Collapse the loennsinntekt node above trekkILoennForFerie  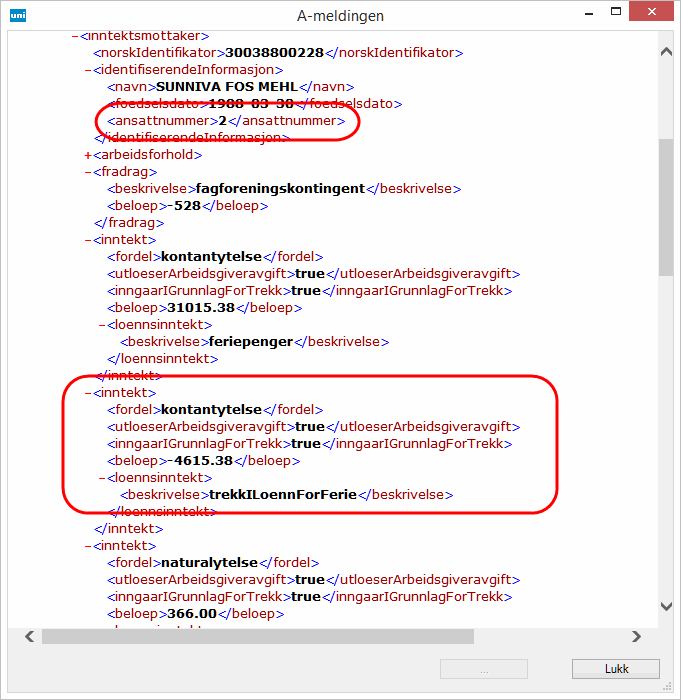coord(101,478)
